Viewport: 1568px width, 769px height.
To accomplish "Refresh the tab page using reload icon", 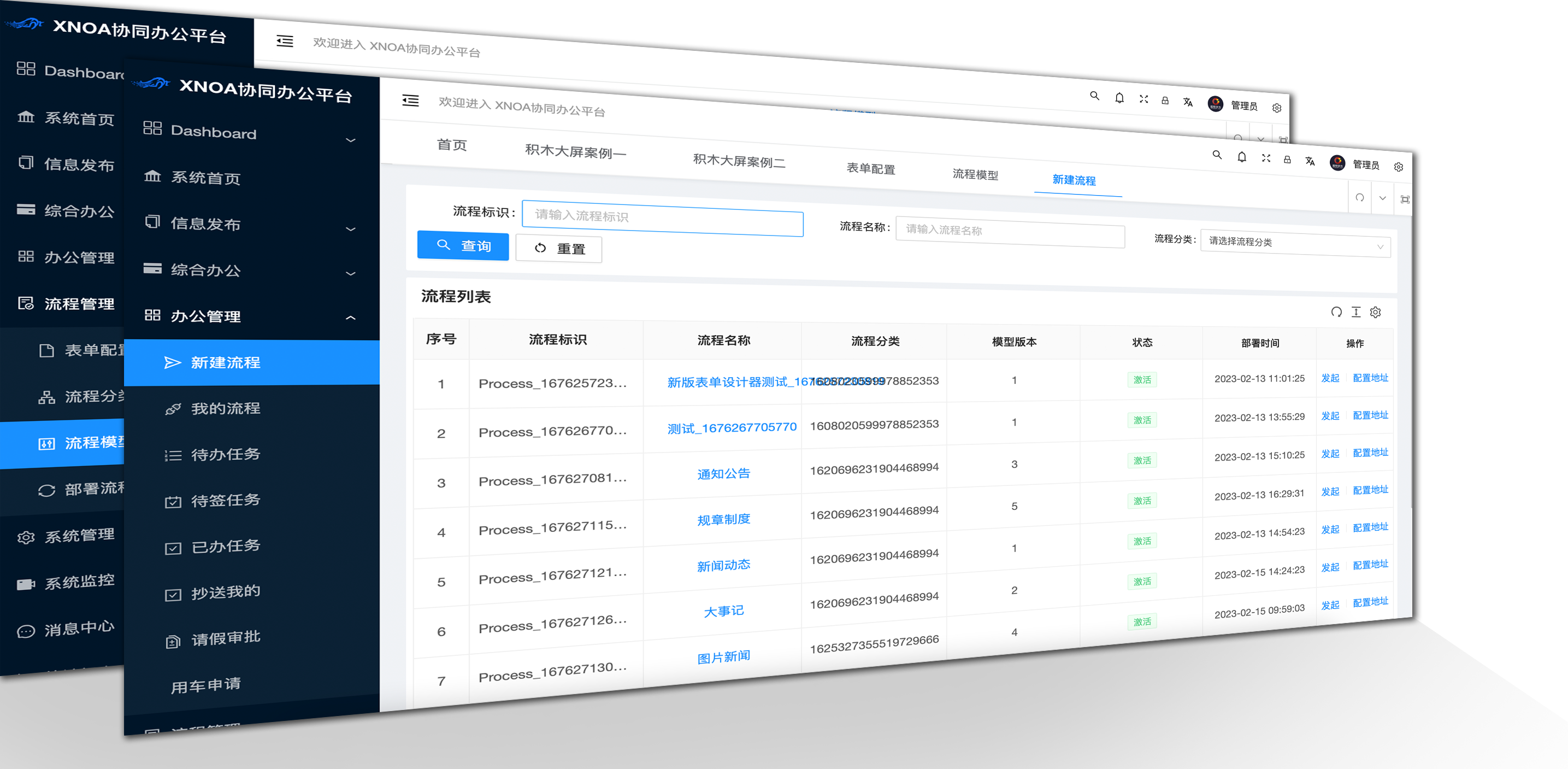I will 1360,198.
